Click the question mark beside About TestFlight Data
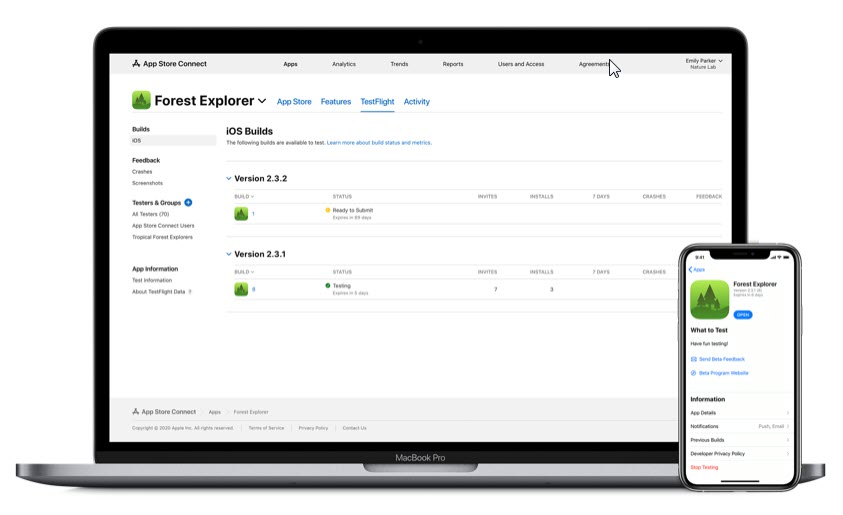The width and height of the screenshot is (843, 515). pyautogui.click(x=190, y=292)
